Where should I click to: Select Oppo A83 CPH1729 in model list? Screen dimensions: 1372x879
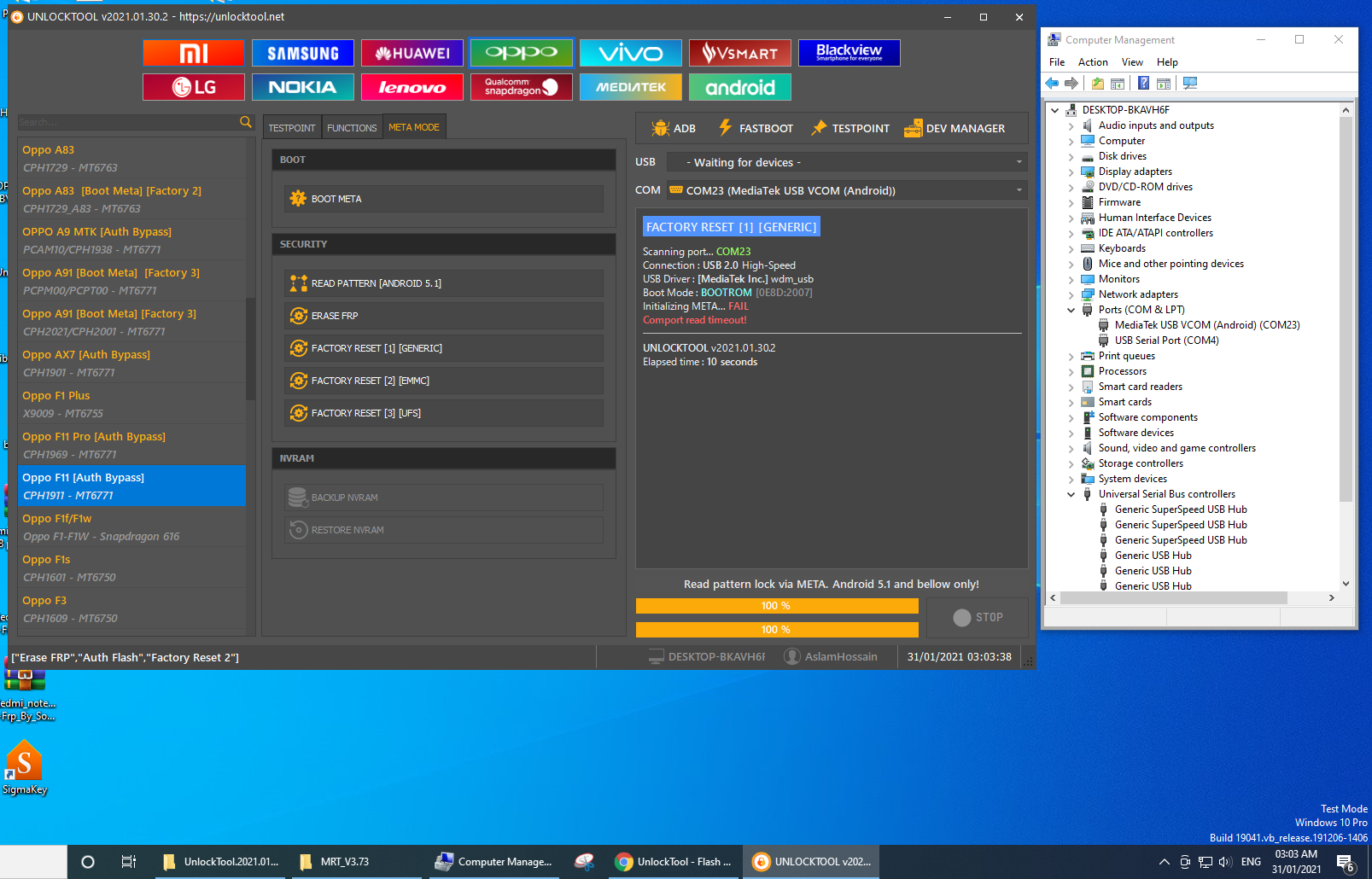[x=131, y=158]
